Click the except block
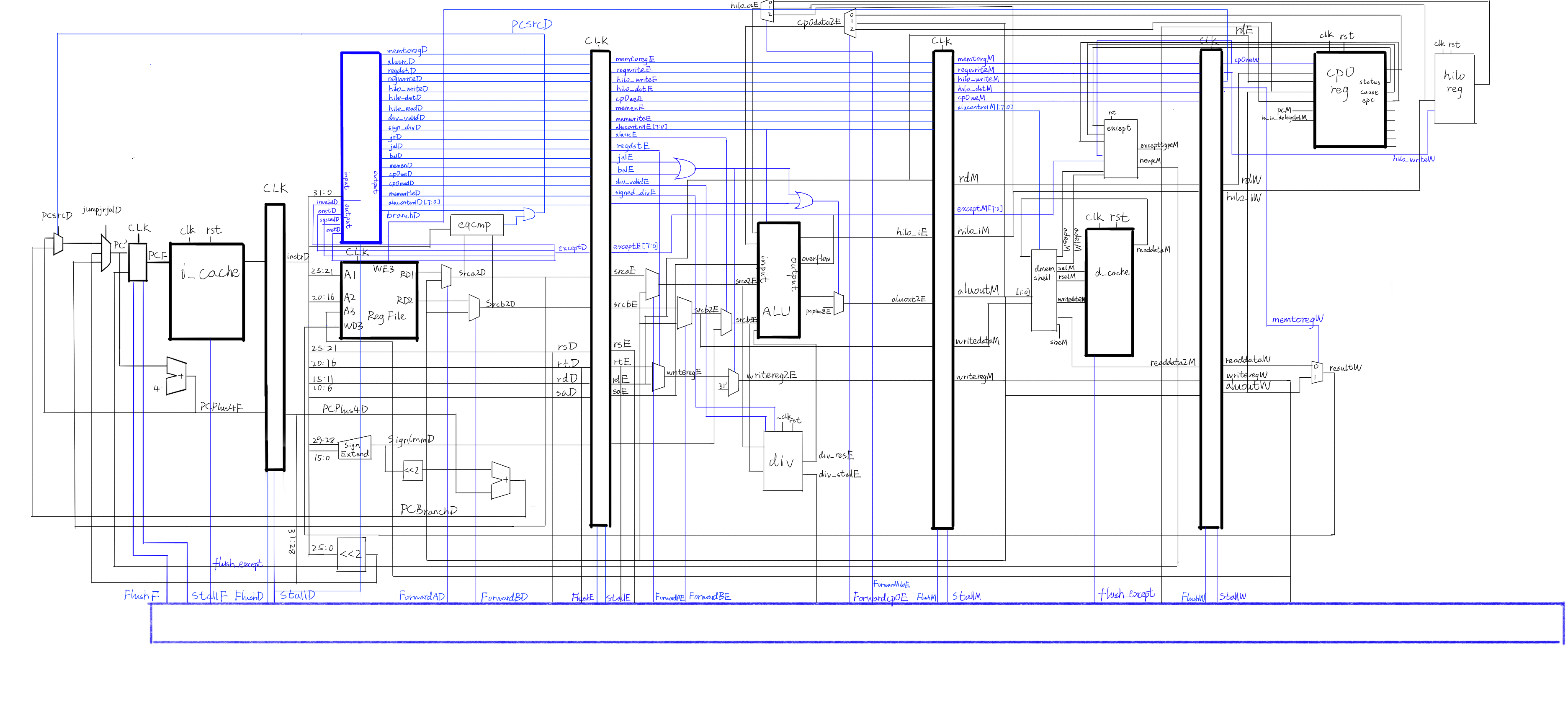Viewport: 1568px width, 714px height. [x=1120, y=149]
